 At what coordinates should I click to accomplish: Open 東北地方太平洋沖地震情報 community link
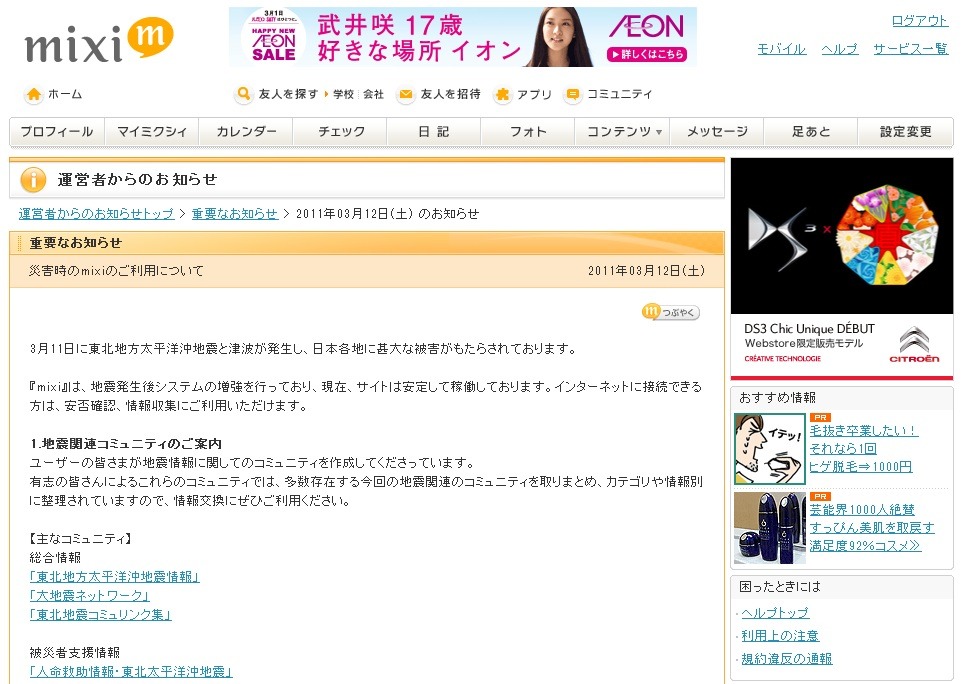pos(114,577)
